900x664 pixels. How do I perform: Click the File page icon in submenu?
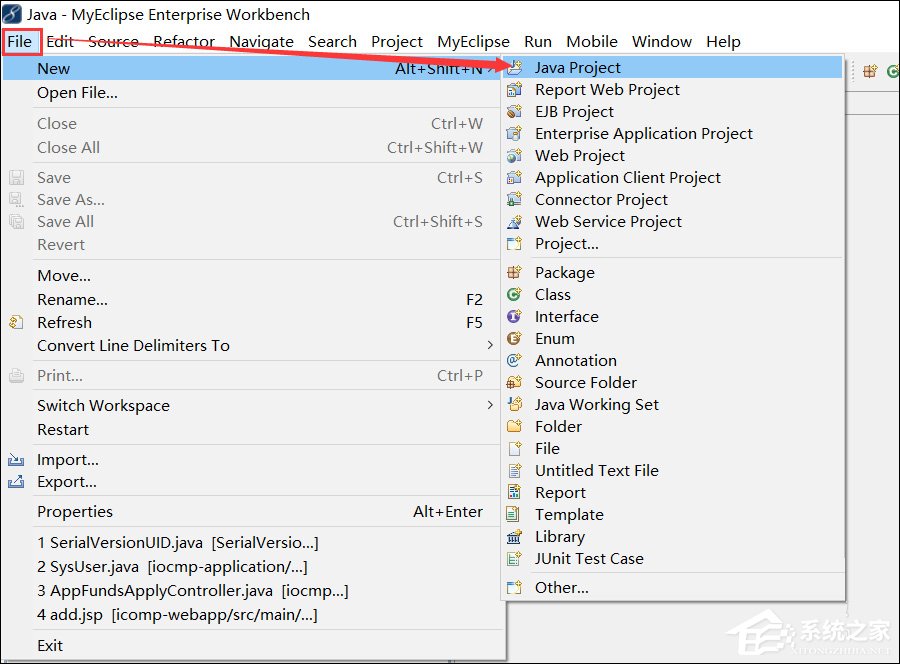515,448
